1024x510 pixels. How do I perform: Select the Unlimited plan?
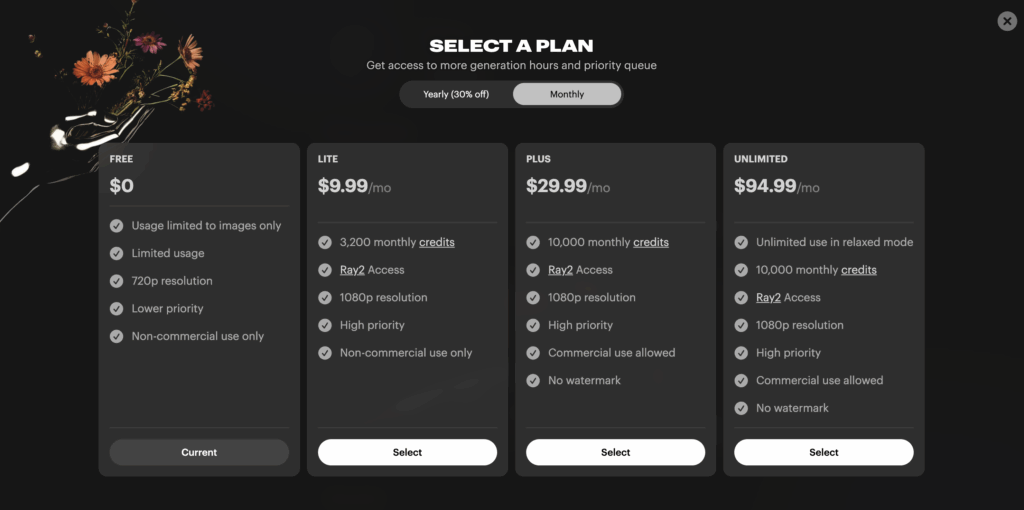(824, 453)
